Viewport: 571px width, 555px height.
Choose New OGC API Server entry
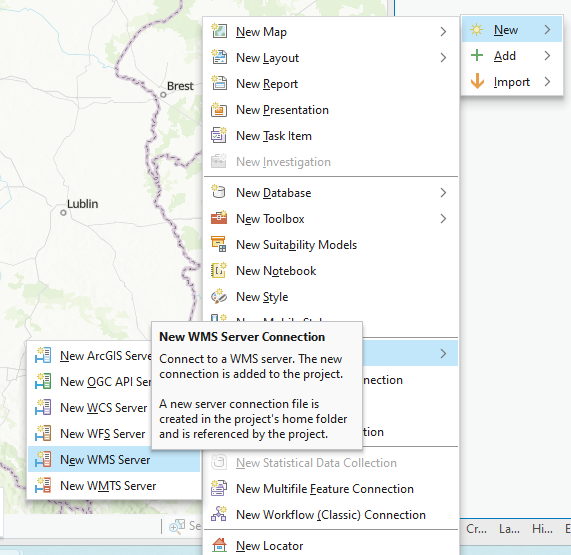pos(90,381)
